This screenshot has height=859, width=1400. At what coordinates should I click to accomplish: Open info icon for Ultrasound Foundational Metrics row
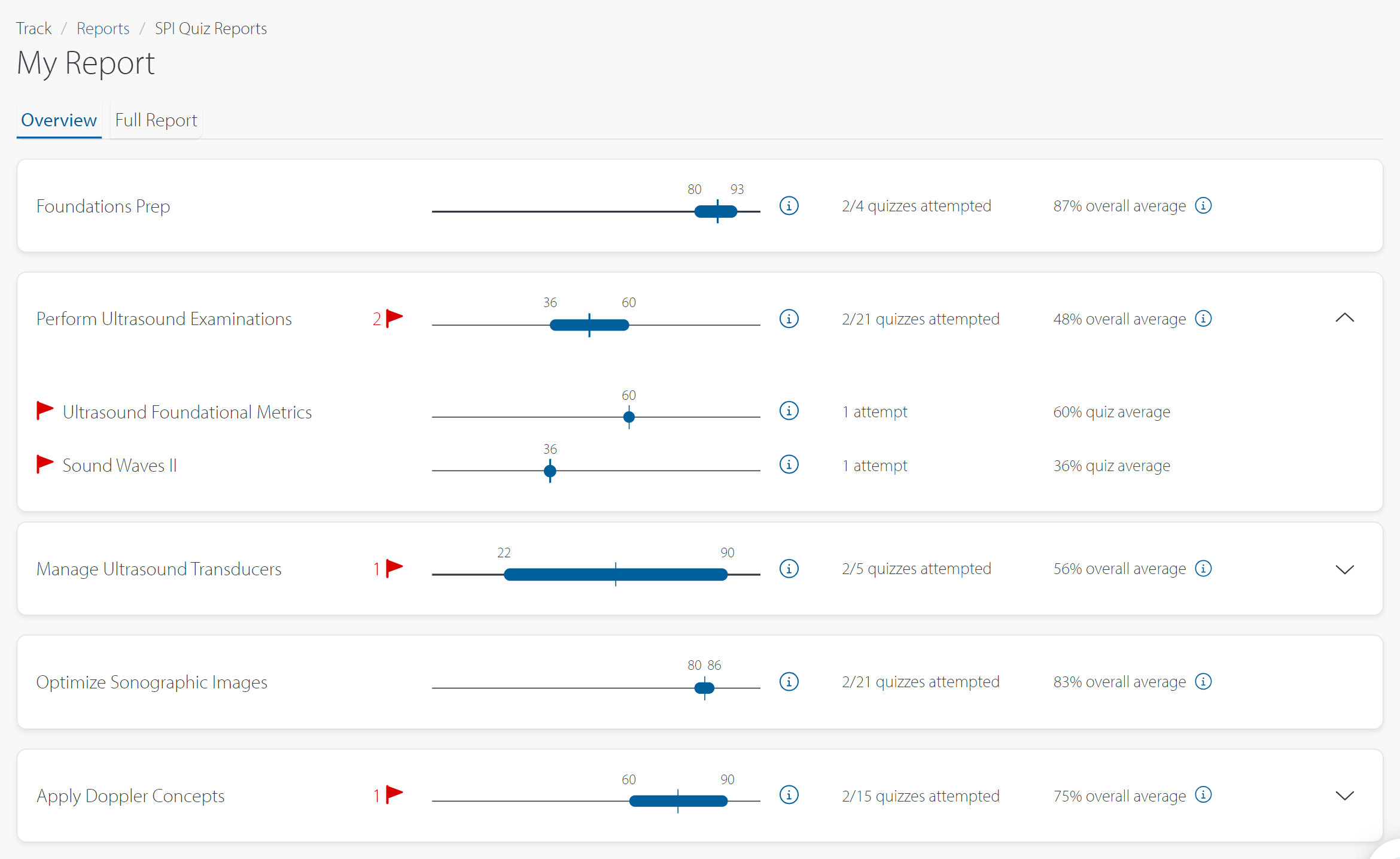pos(789,411)
